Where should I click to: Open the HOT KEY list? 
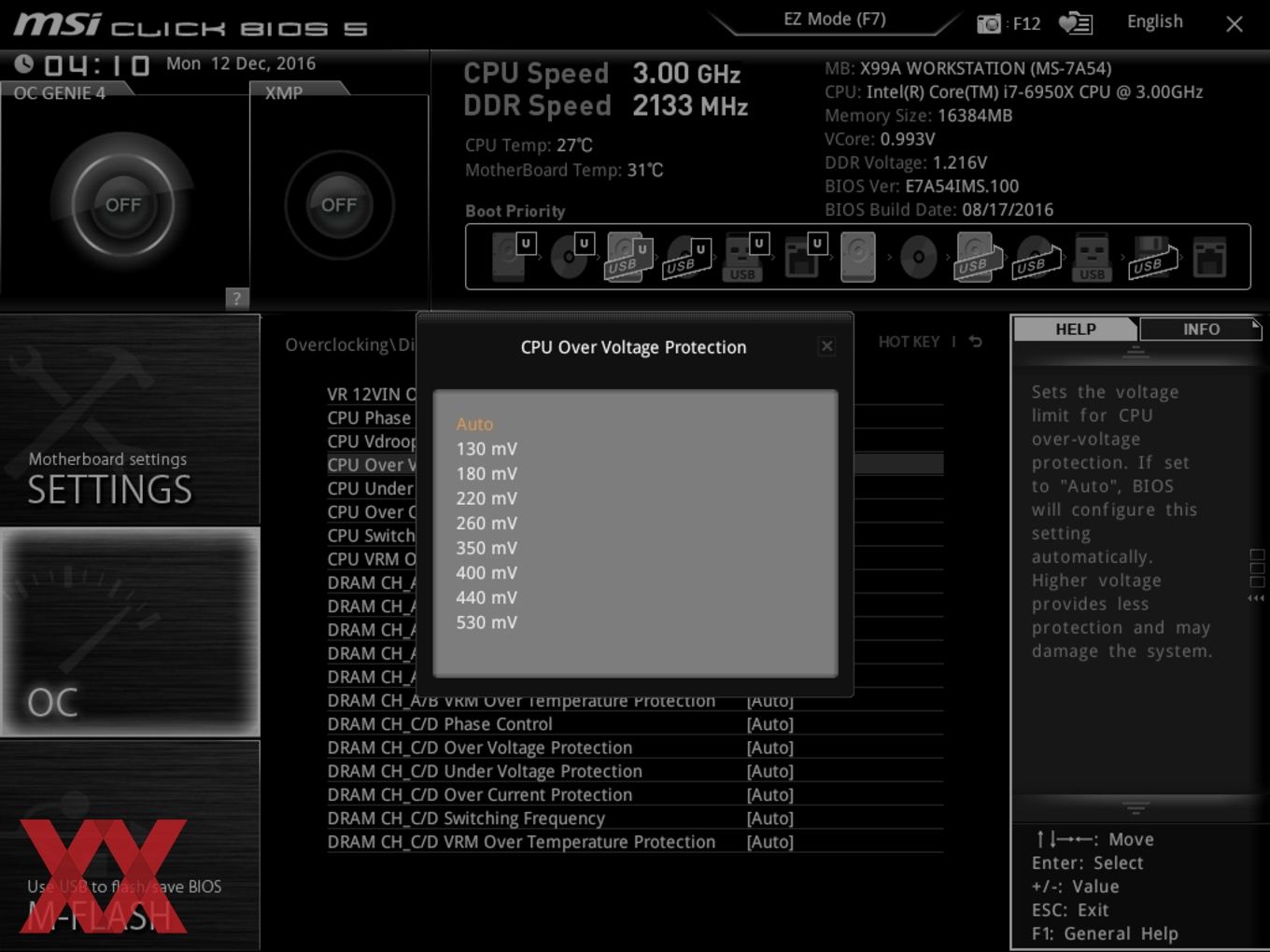tap(909, 342)
